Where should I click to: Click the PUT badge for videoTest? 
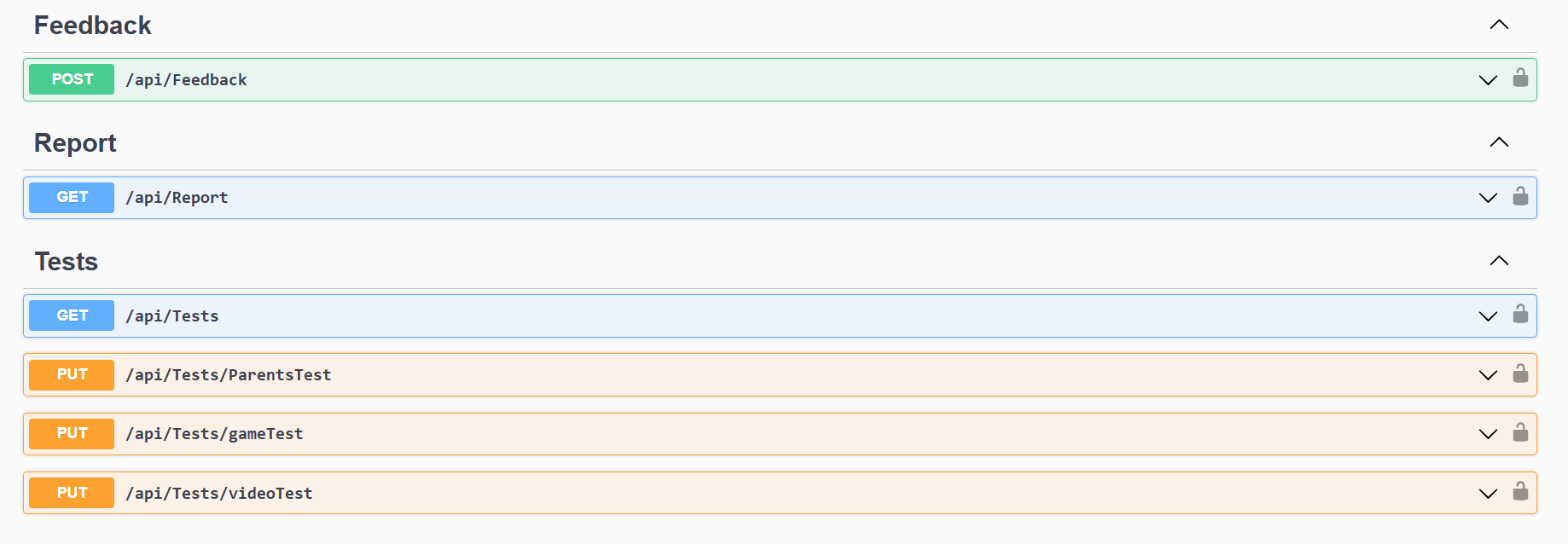(x=72, y=493)
